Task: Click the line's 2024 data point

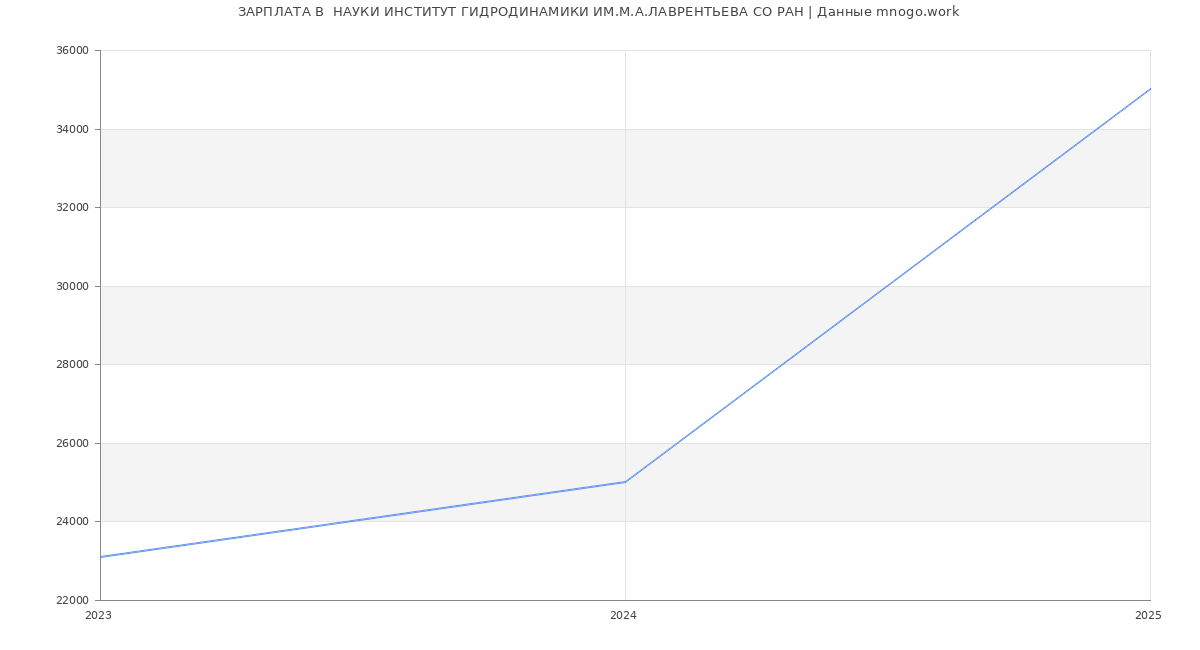Action: (x=625, y=482)
